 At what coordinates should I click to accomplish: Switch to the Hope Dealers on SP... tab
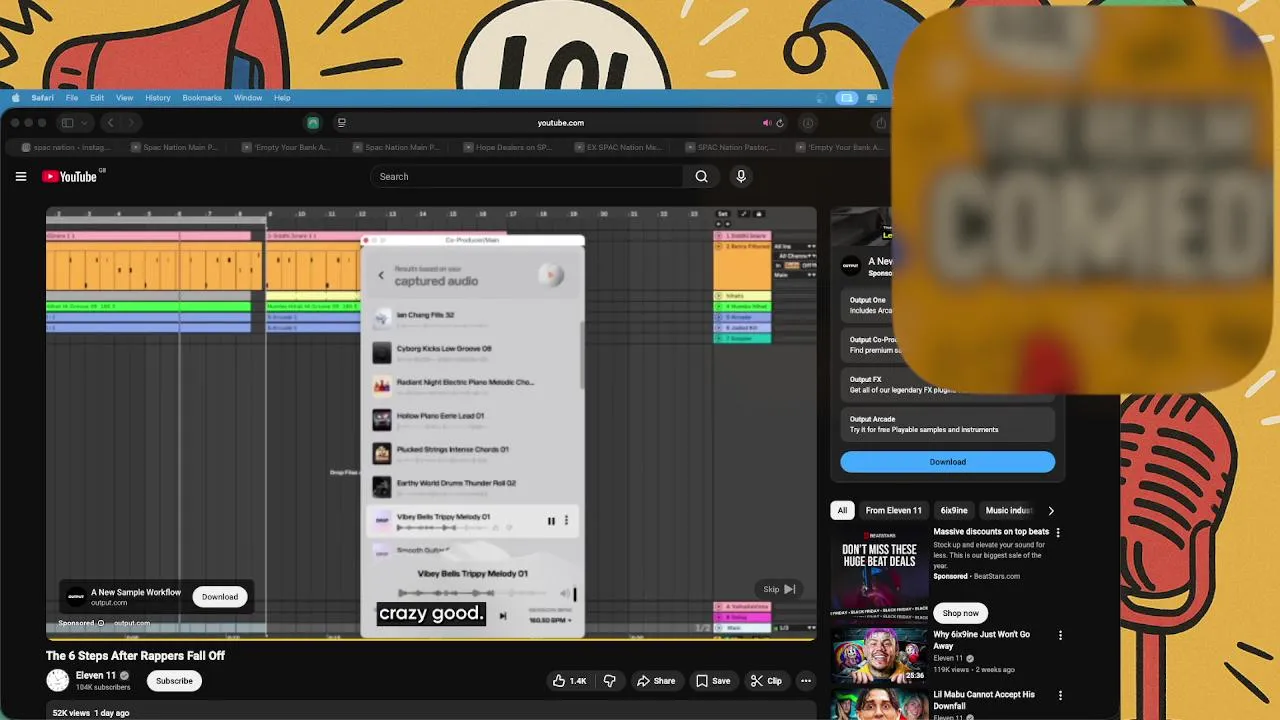(x=508, y=147)
